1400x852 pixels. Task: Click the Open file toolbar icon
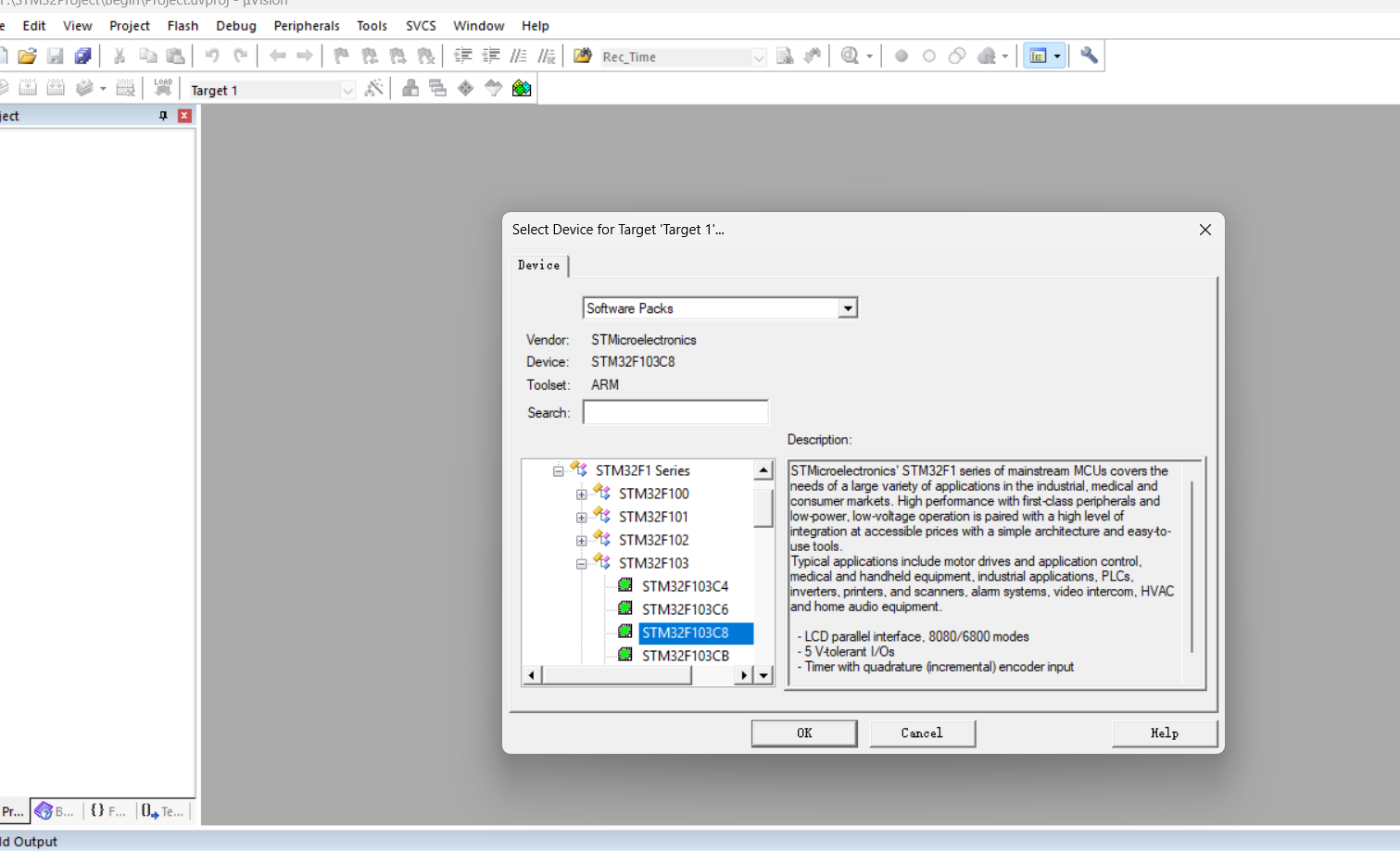click(x=27, y=56)
